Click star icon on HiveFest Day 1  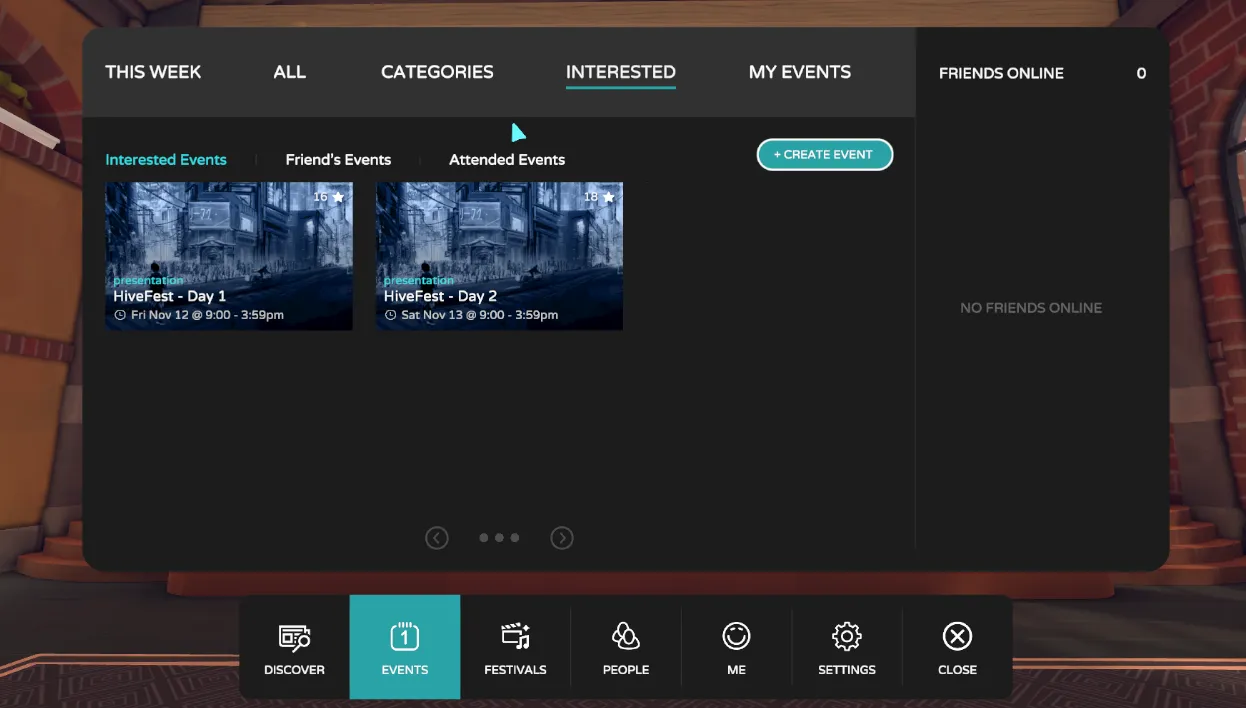click(338, 197)
